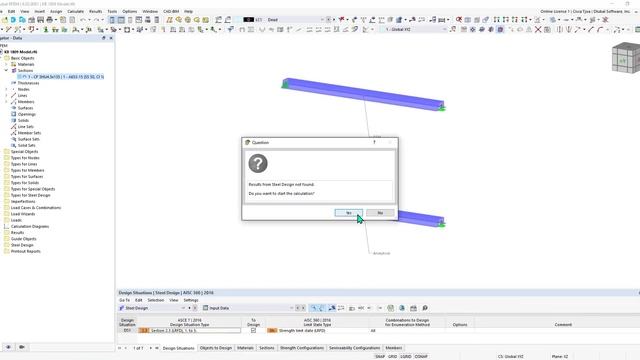Open the Results menu
Image resolution: width=640 pixels, height=360 pixels.
coord(96,11)
